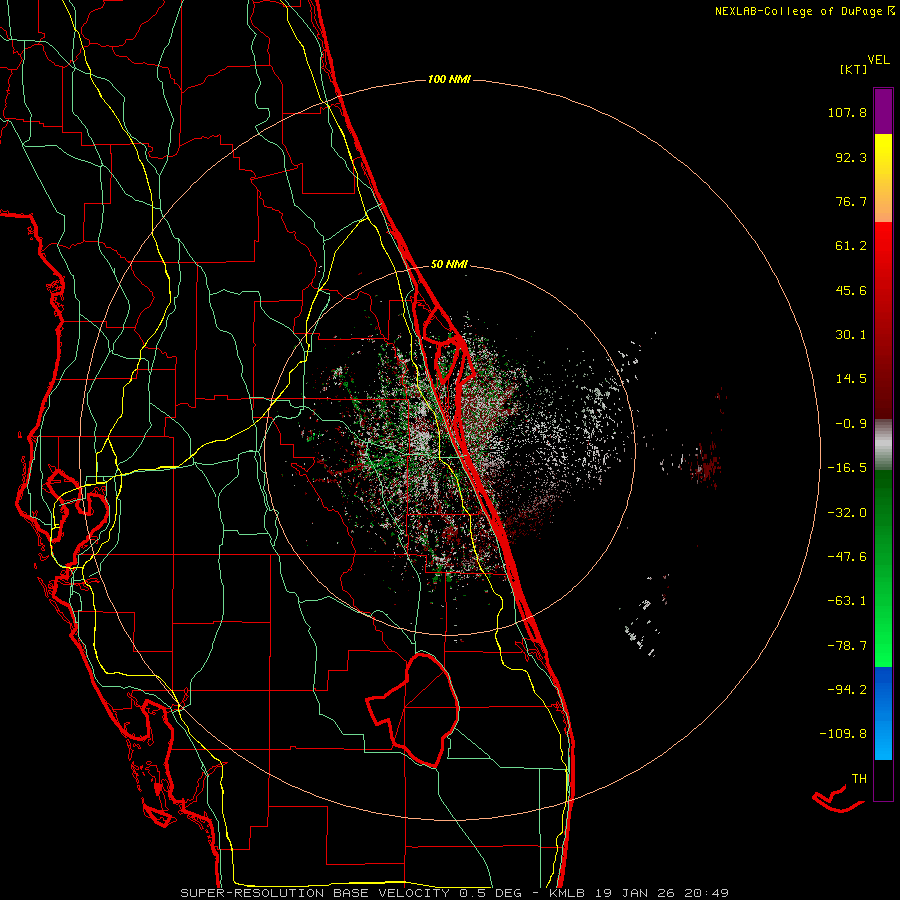Click the 50 NMI range ring label
The image size is (900, 900).
449,264
